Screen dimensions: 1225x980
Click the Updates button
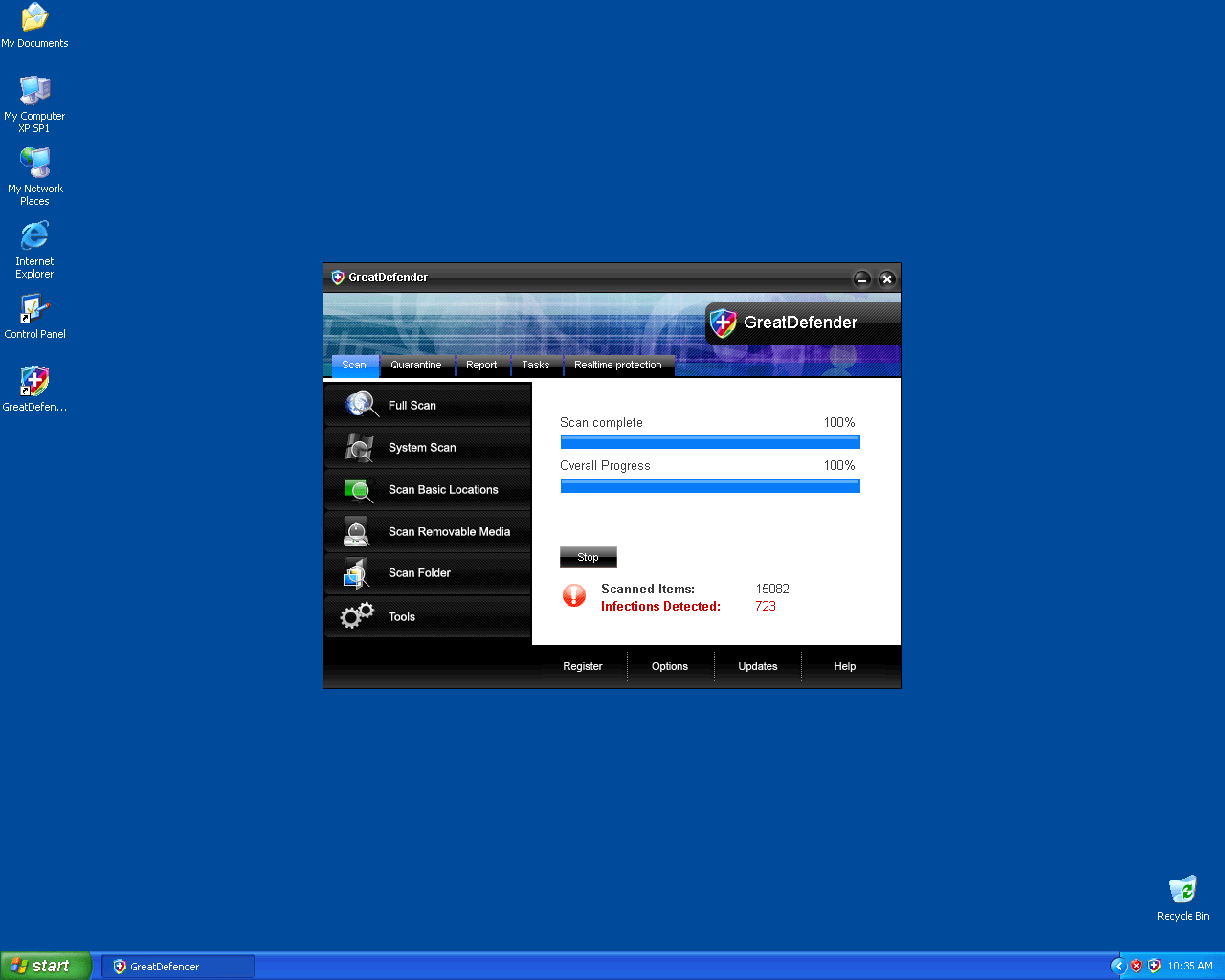[758, 666]
